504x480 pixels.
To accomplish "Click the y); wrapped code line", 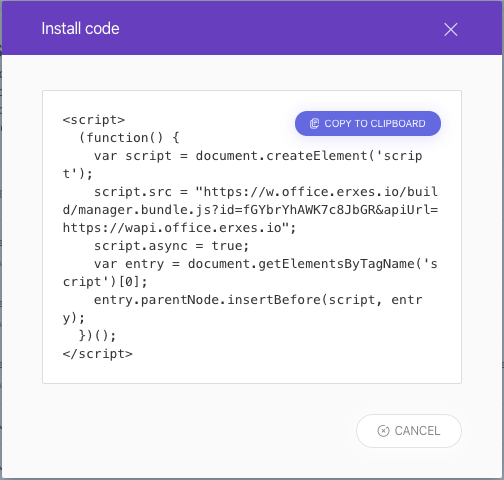I will coord(74,318).
